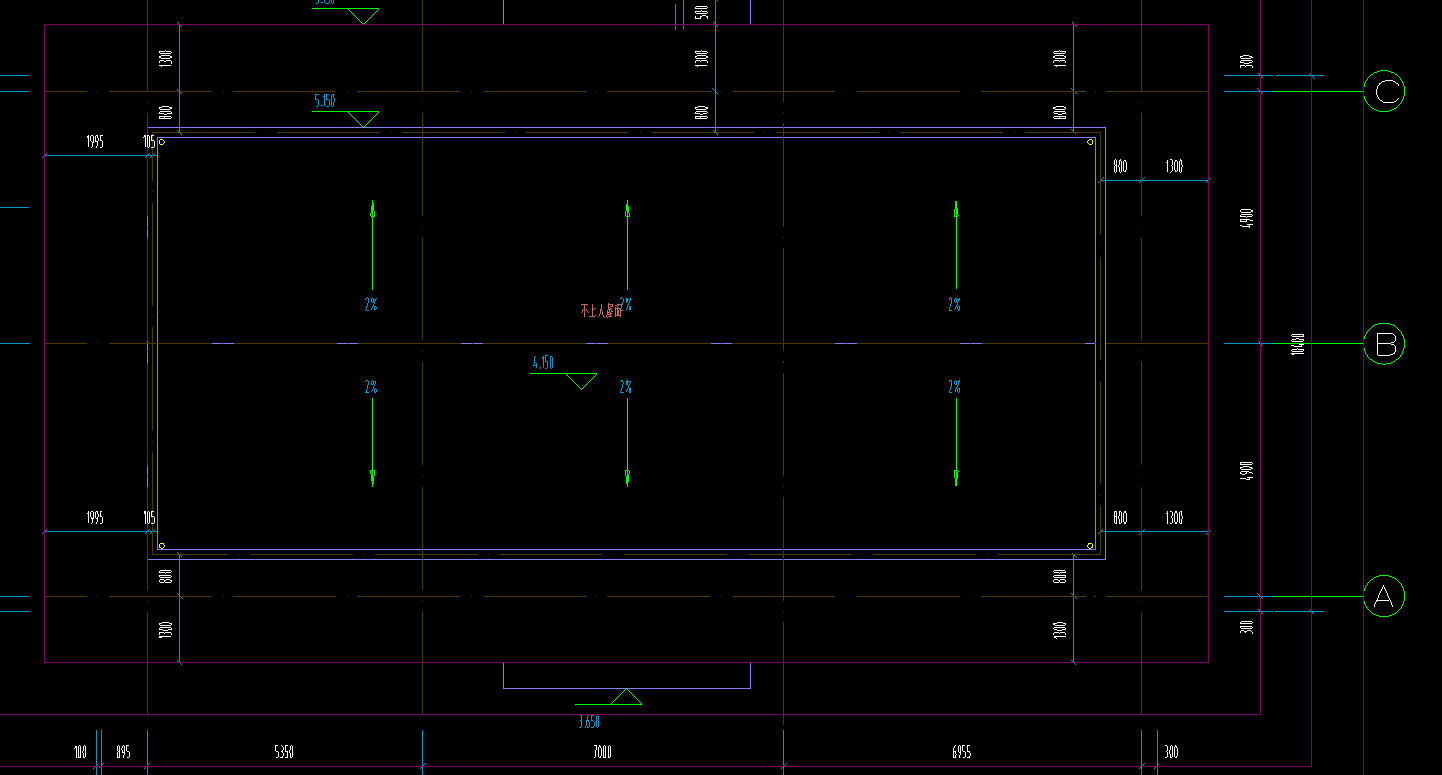Select grid axis bubble A
1442x775 pixels.
[x=1384, y=597]
